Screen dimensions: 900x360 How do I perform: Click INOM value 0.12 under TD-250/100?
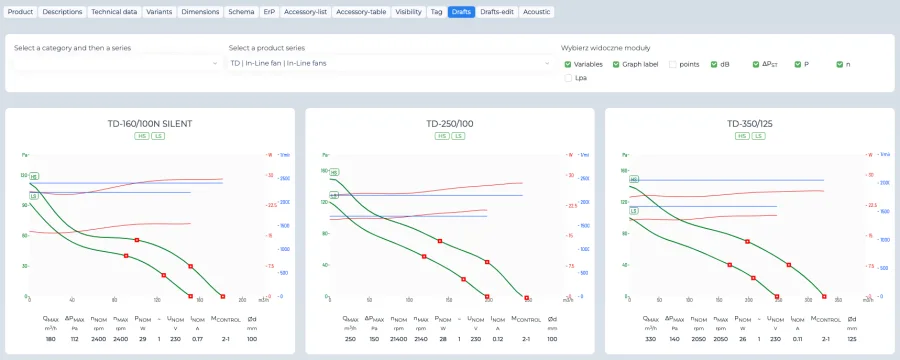coord(497,339)
